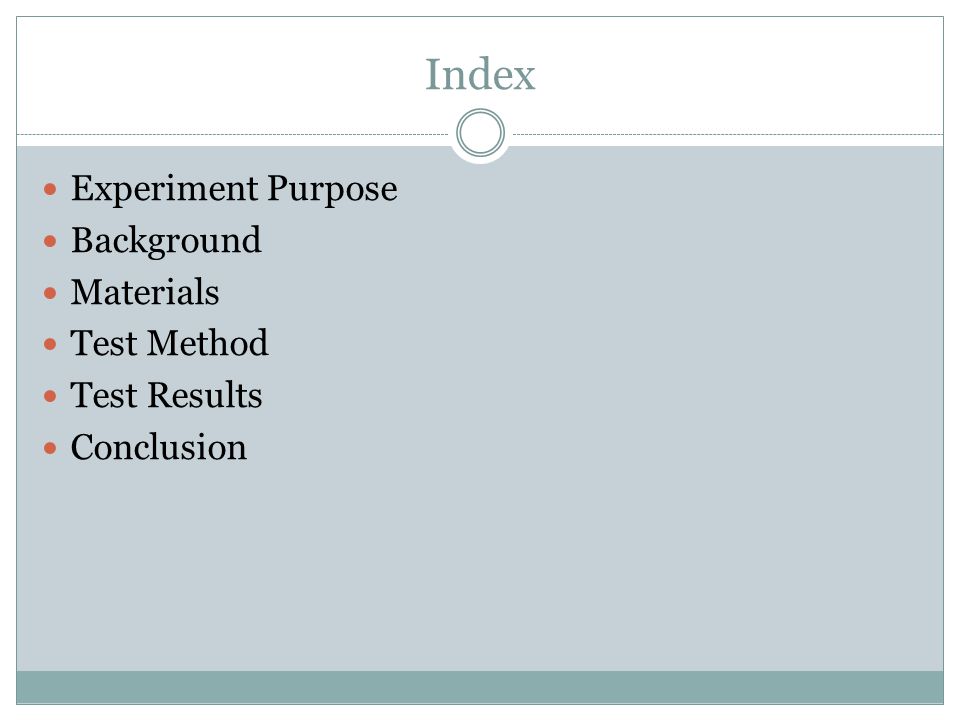Image resolution: width=960 pixels, height=720 pixels.
Task: Click the Conclusion bullet text
Action: [159, 447]
